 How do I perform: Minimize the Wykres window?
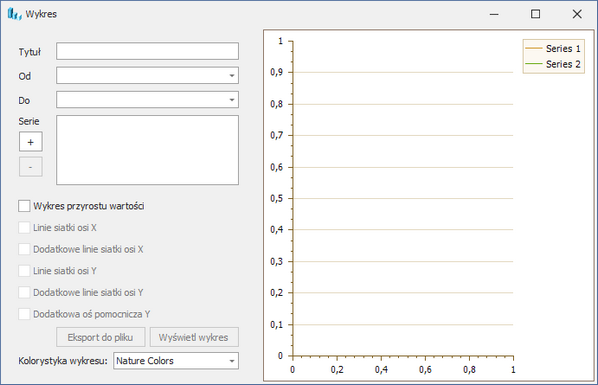pos(494,14)
